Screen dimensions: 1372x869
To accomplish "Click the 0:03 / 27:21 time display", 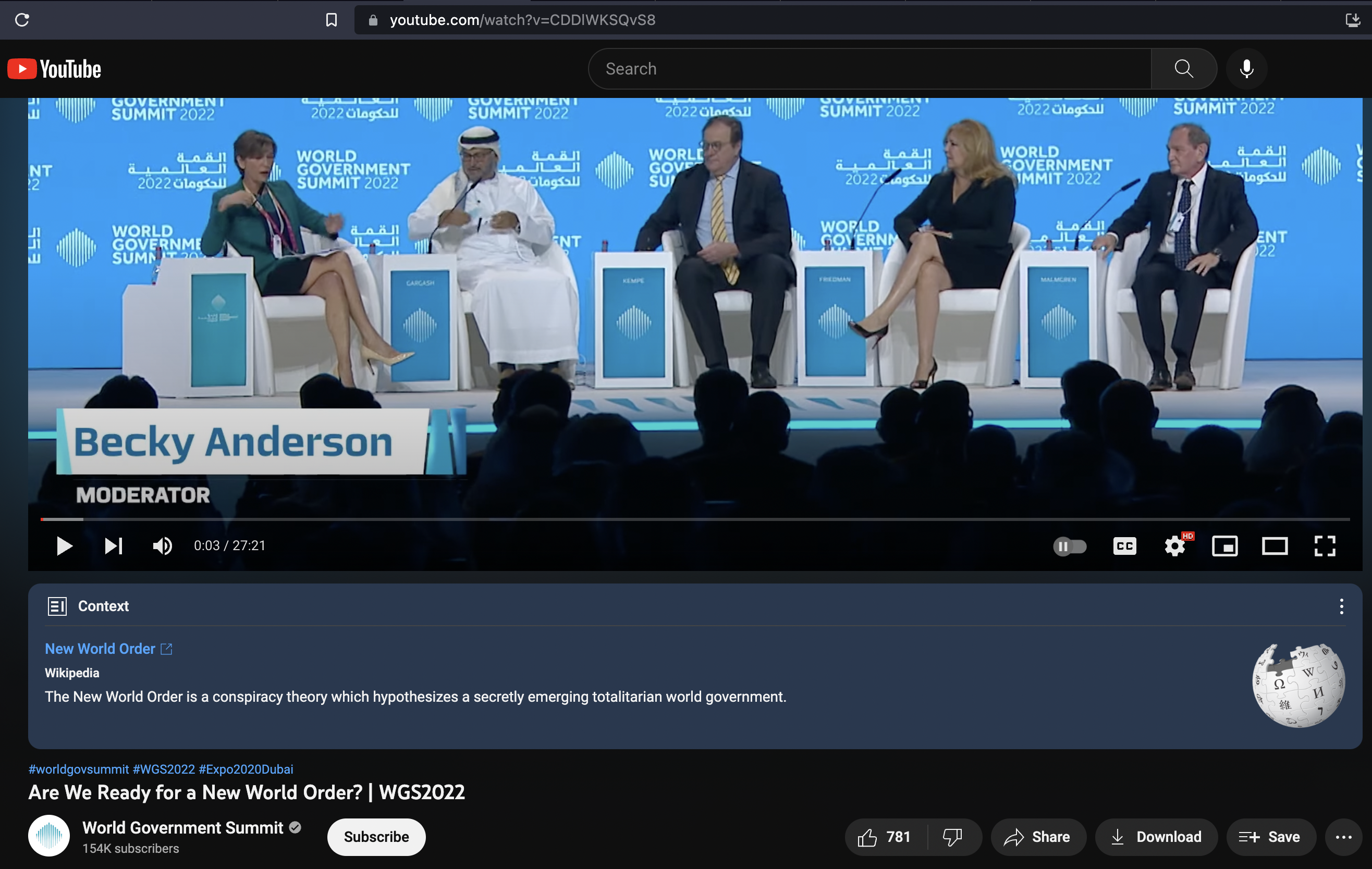I will (229, 545).
